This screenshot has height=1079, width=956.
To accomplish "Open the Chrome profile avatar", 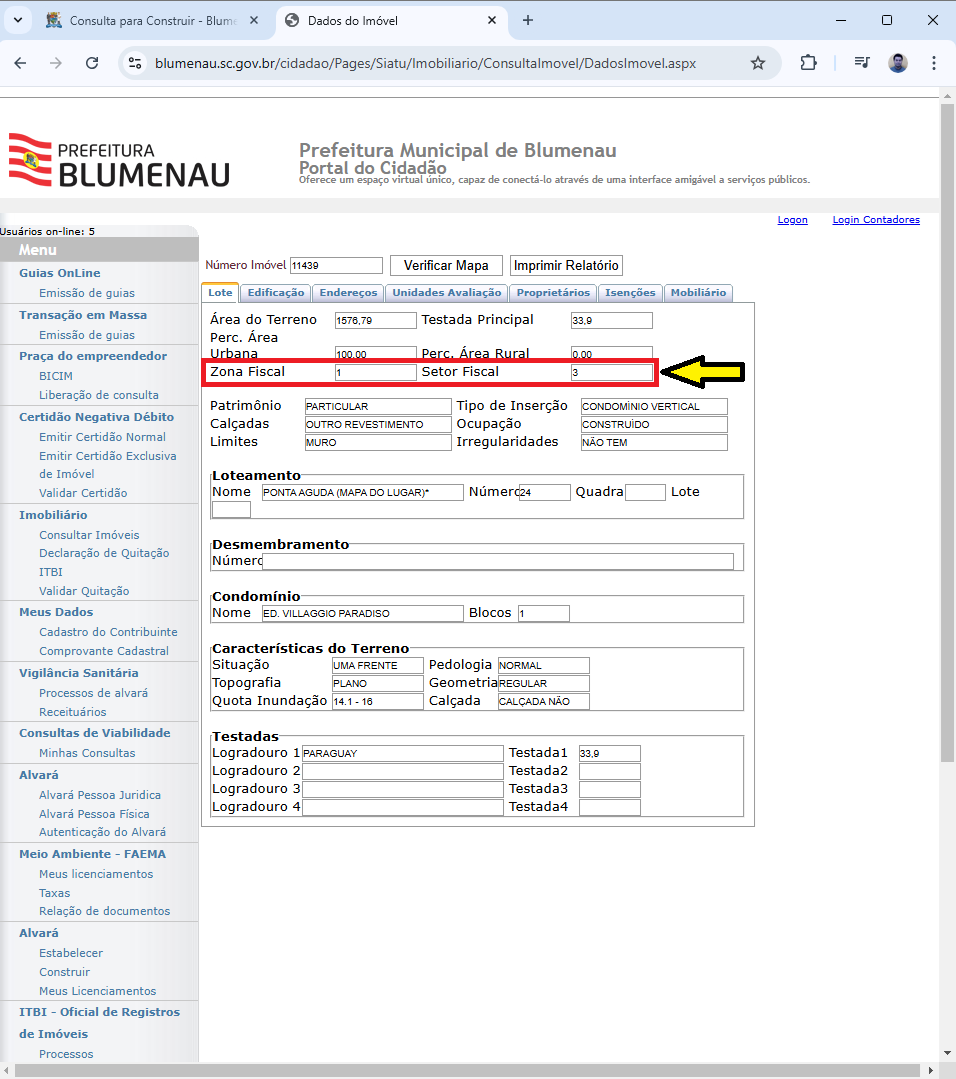I will 898,63.
